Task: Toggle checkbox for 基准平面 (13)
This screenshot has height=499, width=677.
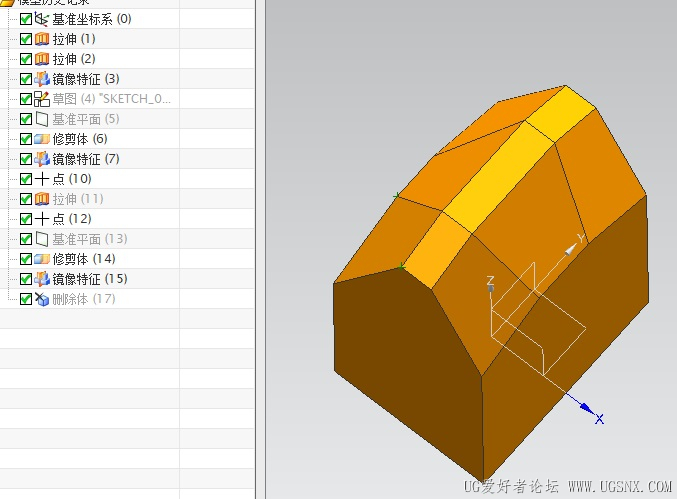Action: coord(26,239)
